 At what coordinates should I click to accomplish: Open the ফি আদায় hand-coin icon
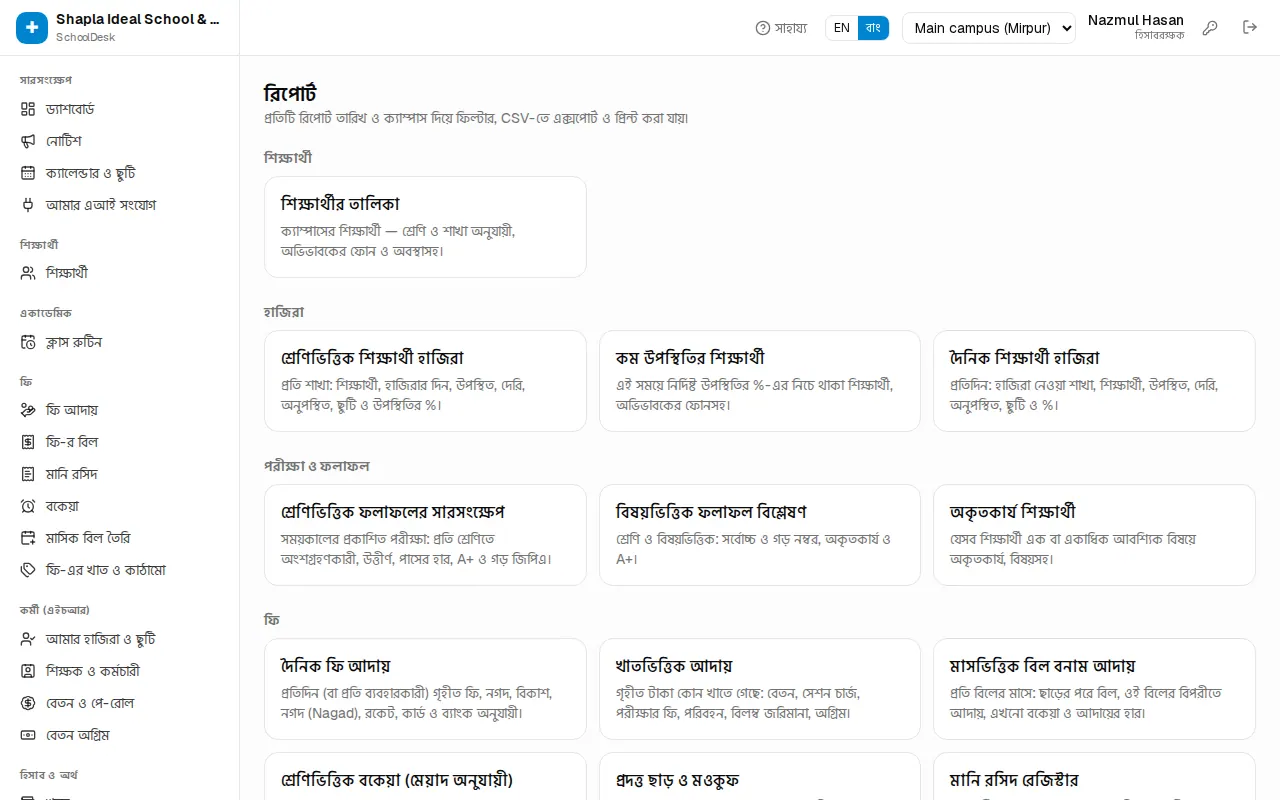[x=28, y=410]
